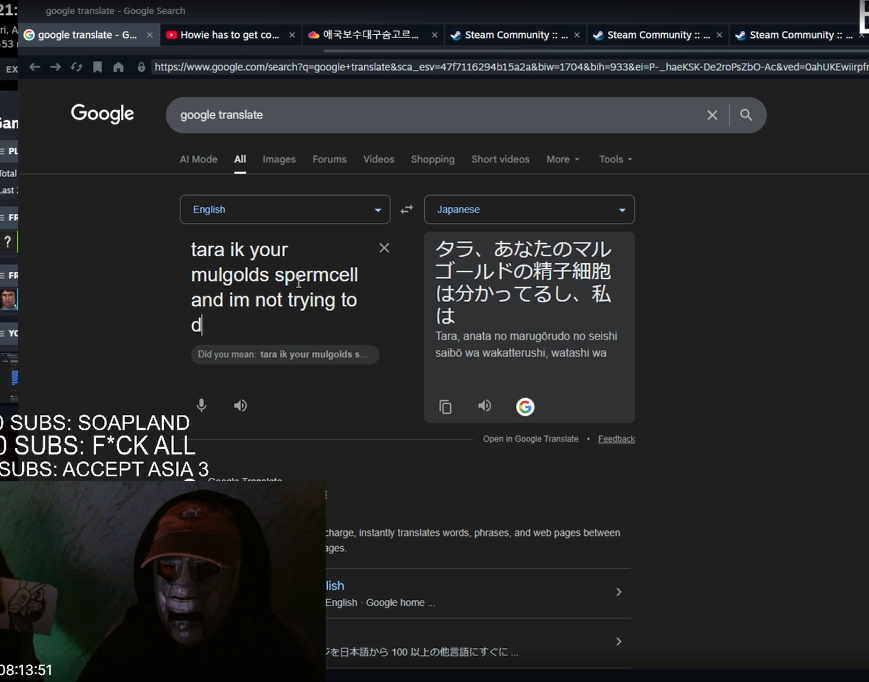869x682 pixels.
Task: Click the browser address bar URL
Action: (510, 67)
